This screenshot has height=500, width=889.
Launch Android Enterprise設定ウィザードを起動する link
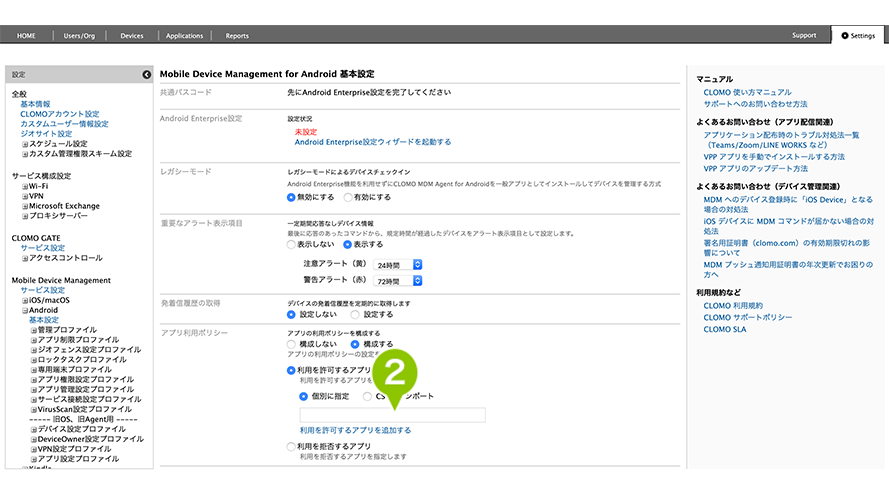coord(373,142)
